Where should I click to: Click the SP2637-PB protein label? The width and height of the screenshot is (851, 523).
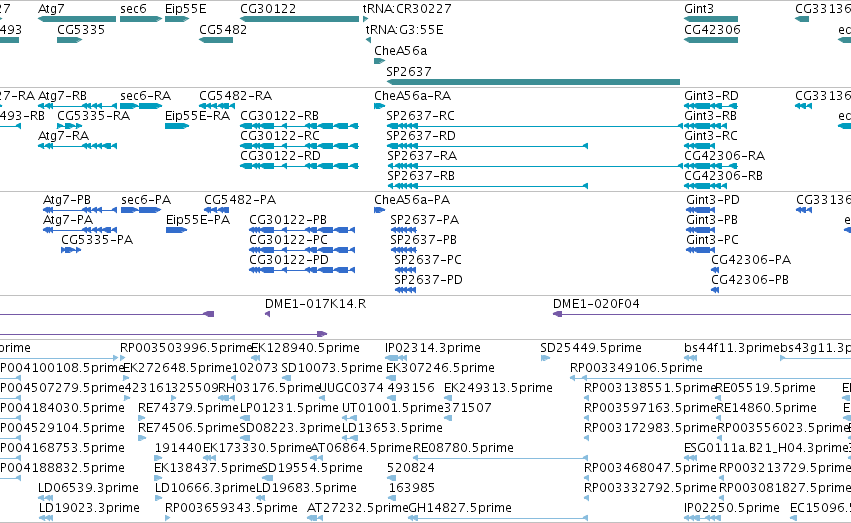tap(423, 240)
